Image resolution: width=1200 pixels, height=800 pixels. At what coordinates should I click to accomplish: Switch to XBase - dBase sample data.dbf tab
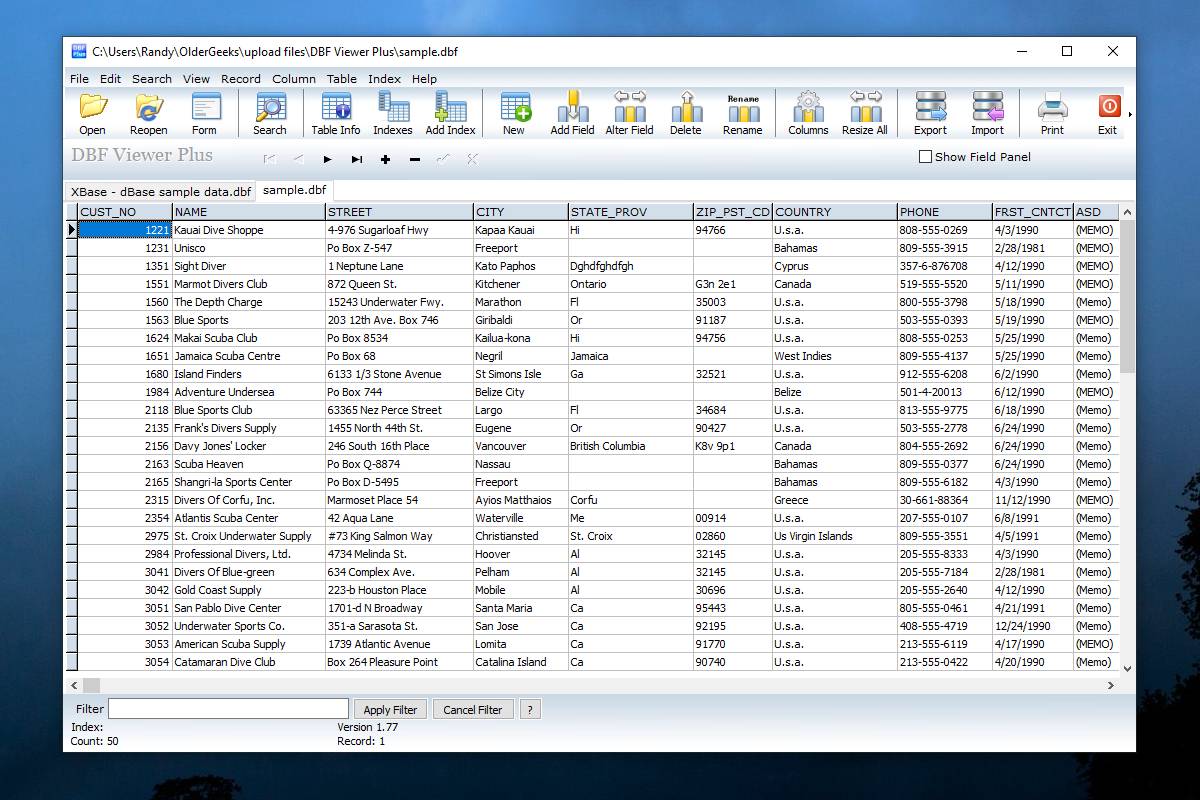pos(161,192)
